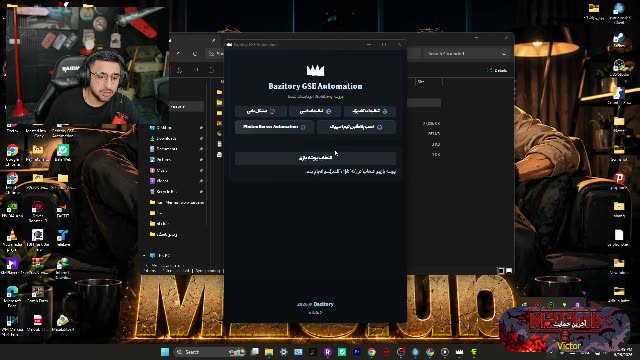
Task: Click the wide game folder selection button
Action: pos(315,158)
